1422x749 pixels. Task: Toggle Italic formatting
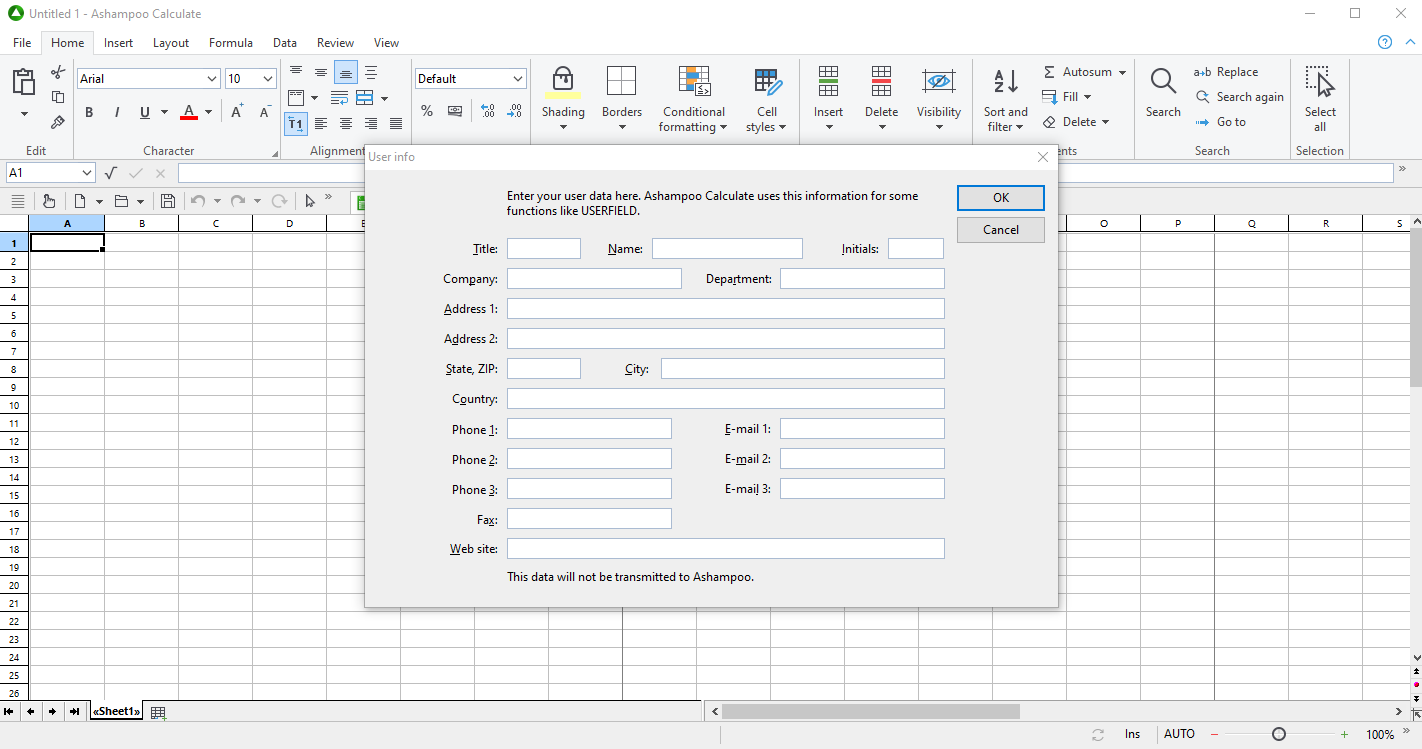(x=117, y=112)
